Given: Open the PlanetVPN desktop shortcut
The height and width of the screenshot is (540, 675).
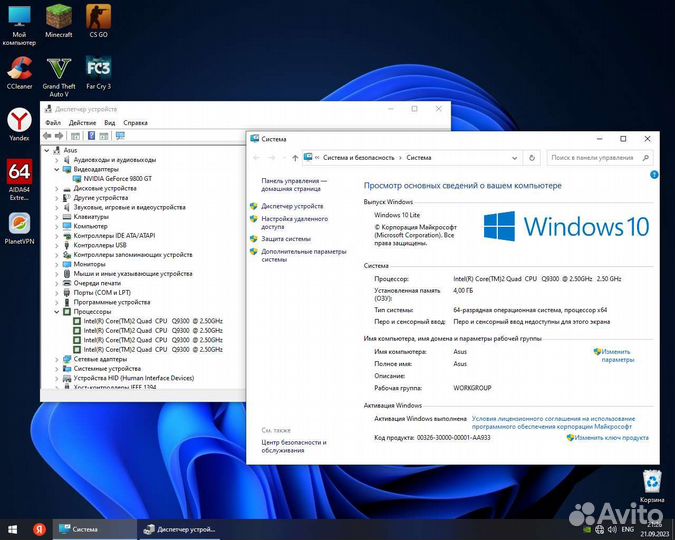Looking at the screenshot, I should pos(19,228).
